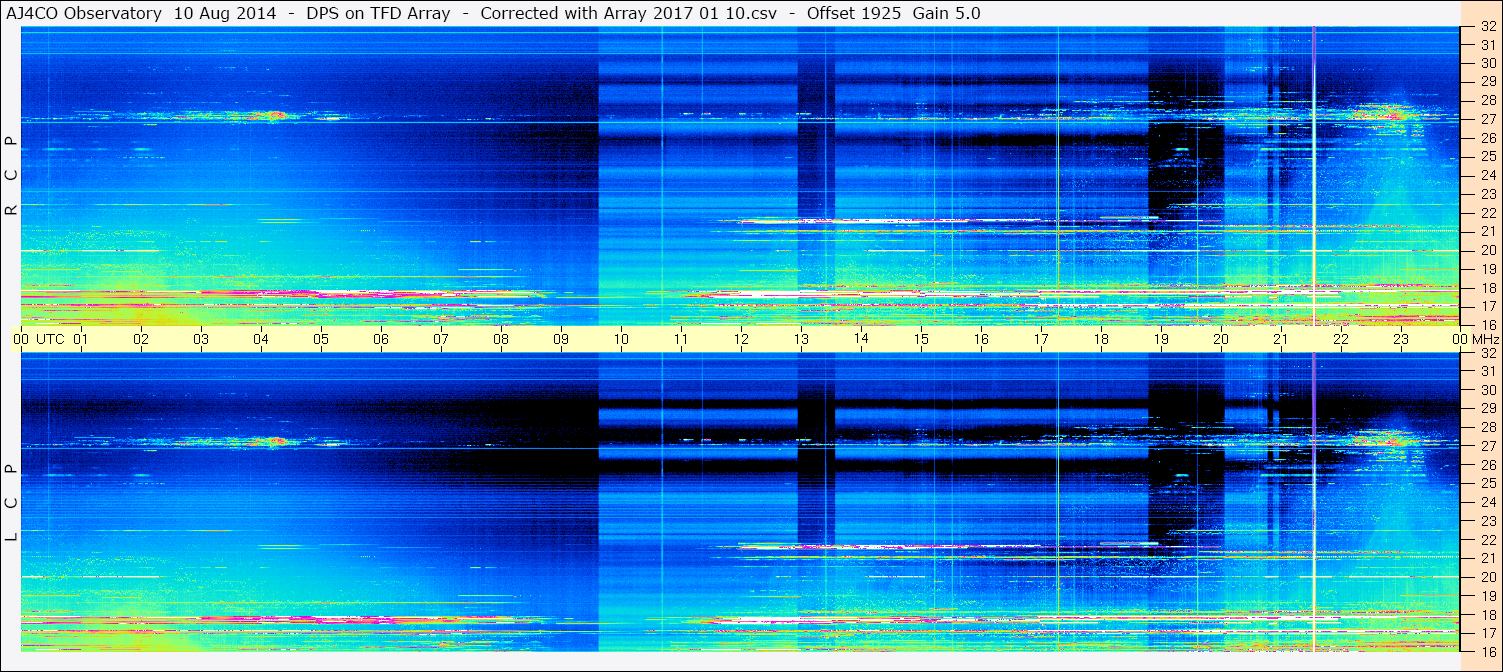Screen dimensions: 1503x672
Task: Click the 22 MHz label on the LCP frequency scale
Action: coord(1487,540)
